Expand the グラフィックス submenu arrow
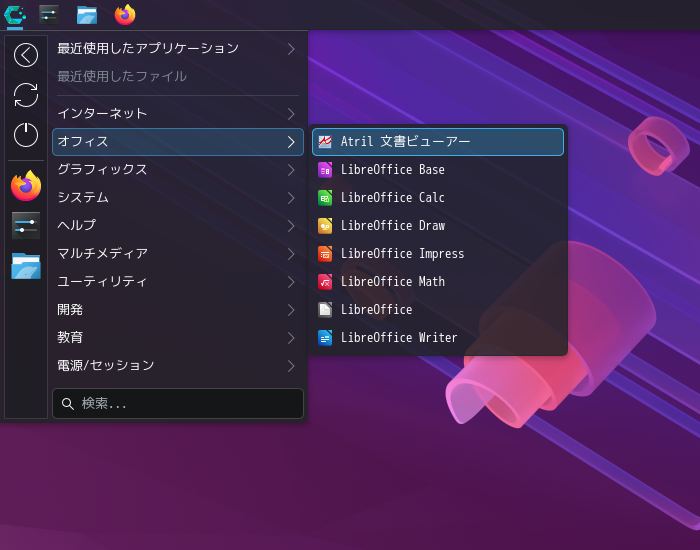 click(x=291, y=170)
